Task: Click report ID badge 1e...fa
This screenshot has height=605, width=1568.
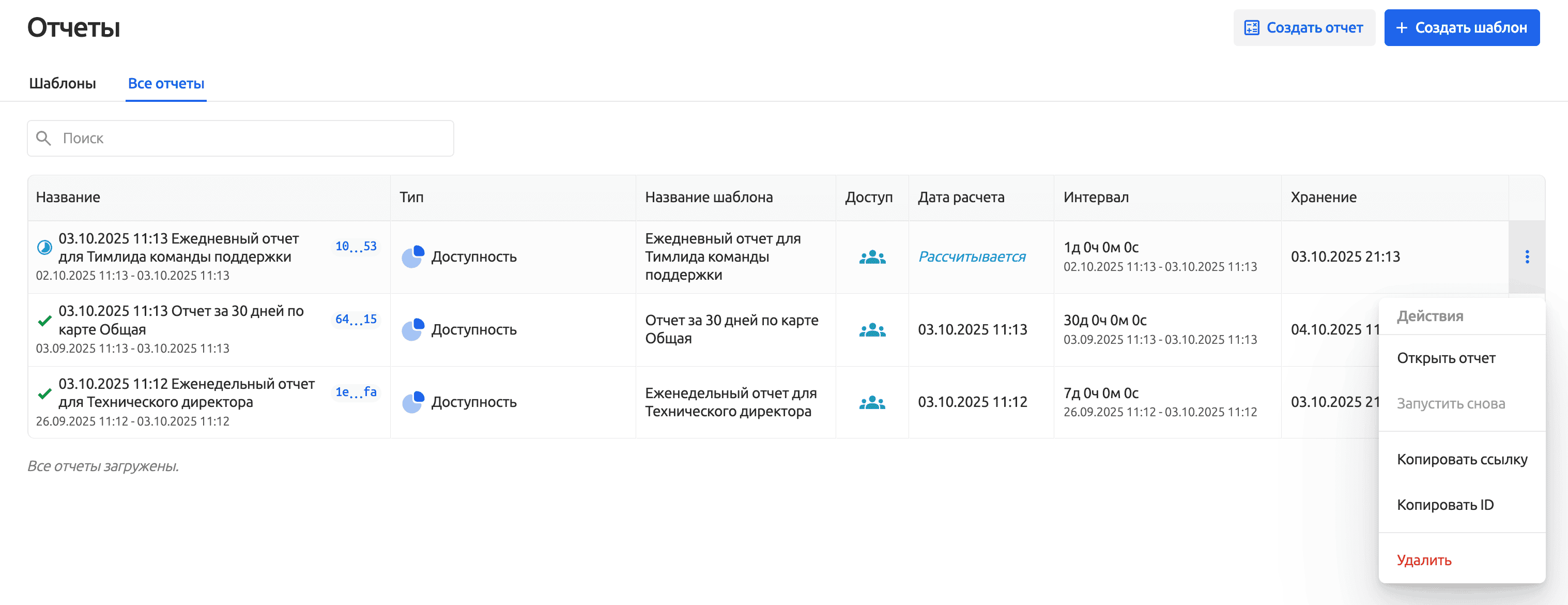Action: pyautogui.click(x=356, y=392)
